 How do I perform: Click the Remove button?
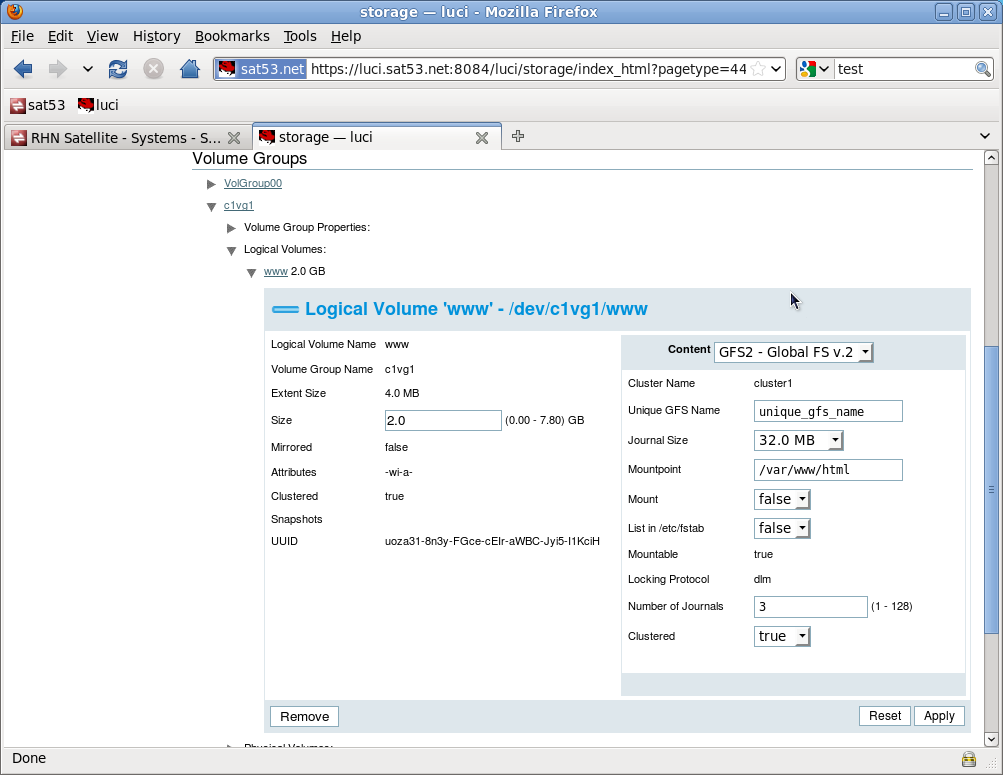click(304, 716)
